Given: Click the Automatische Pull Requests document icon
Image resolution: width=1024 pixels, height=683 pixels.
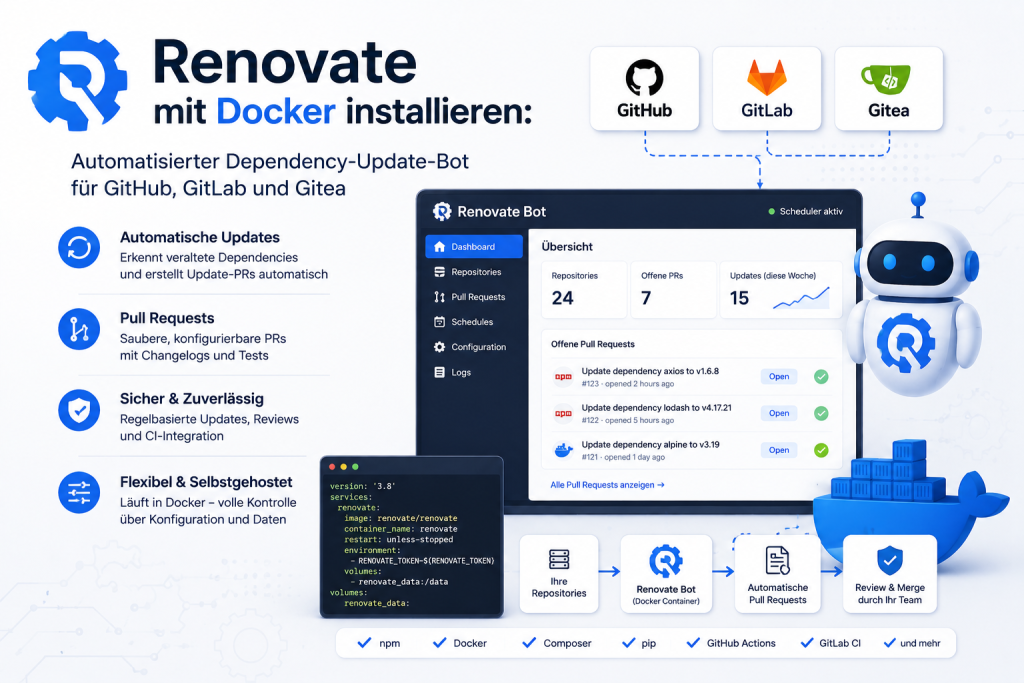Looking at the screenshot, I should 777,561.
